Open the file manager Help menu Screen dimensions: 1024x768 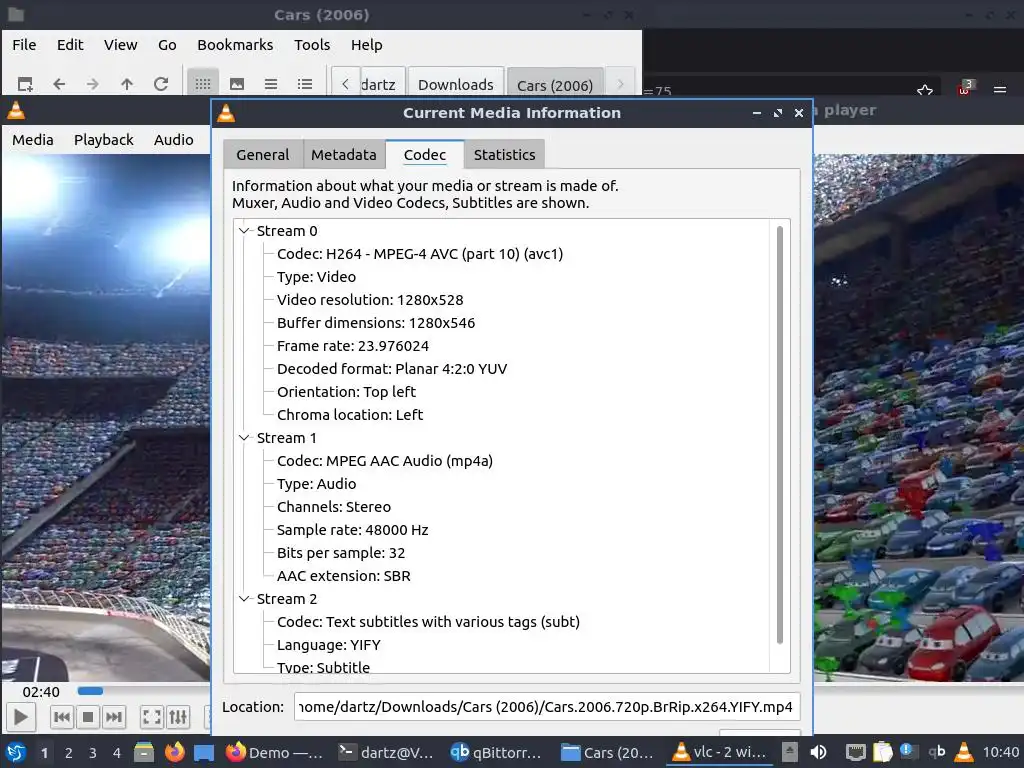pos(366,45)
